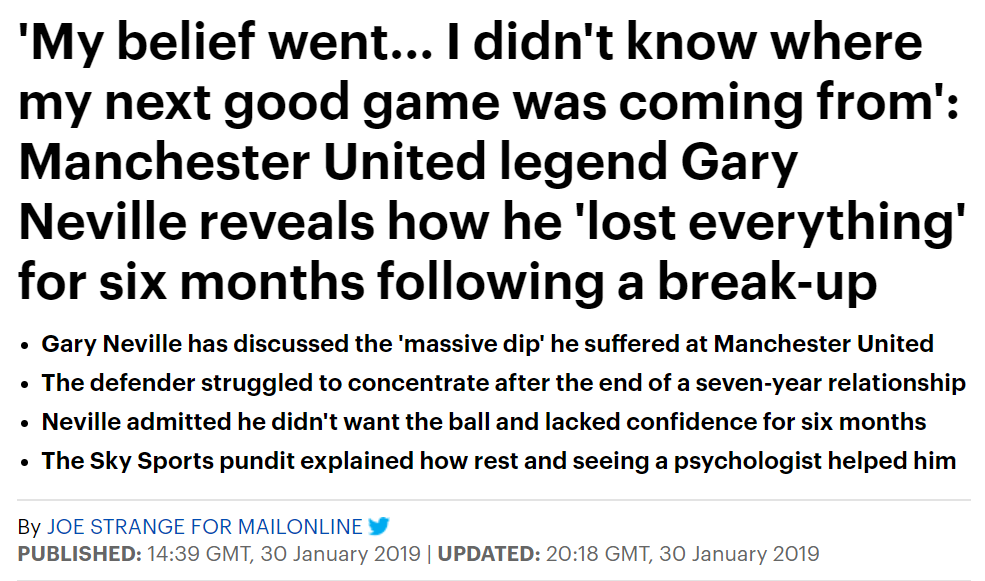This screenshot has height=581, width=985.
Task: Click the 'UPDATED:' label
Action: point(489,553)
